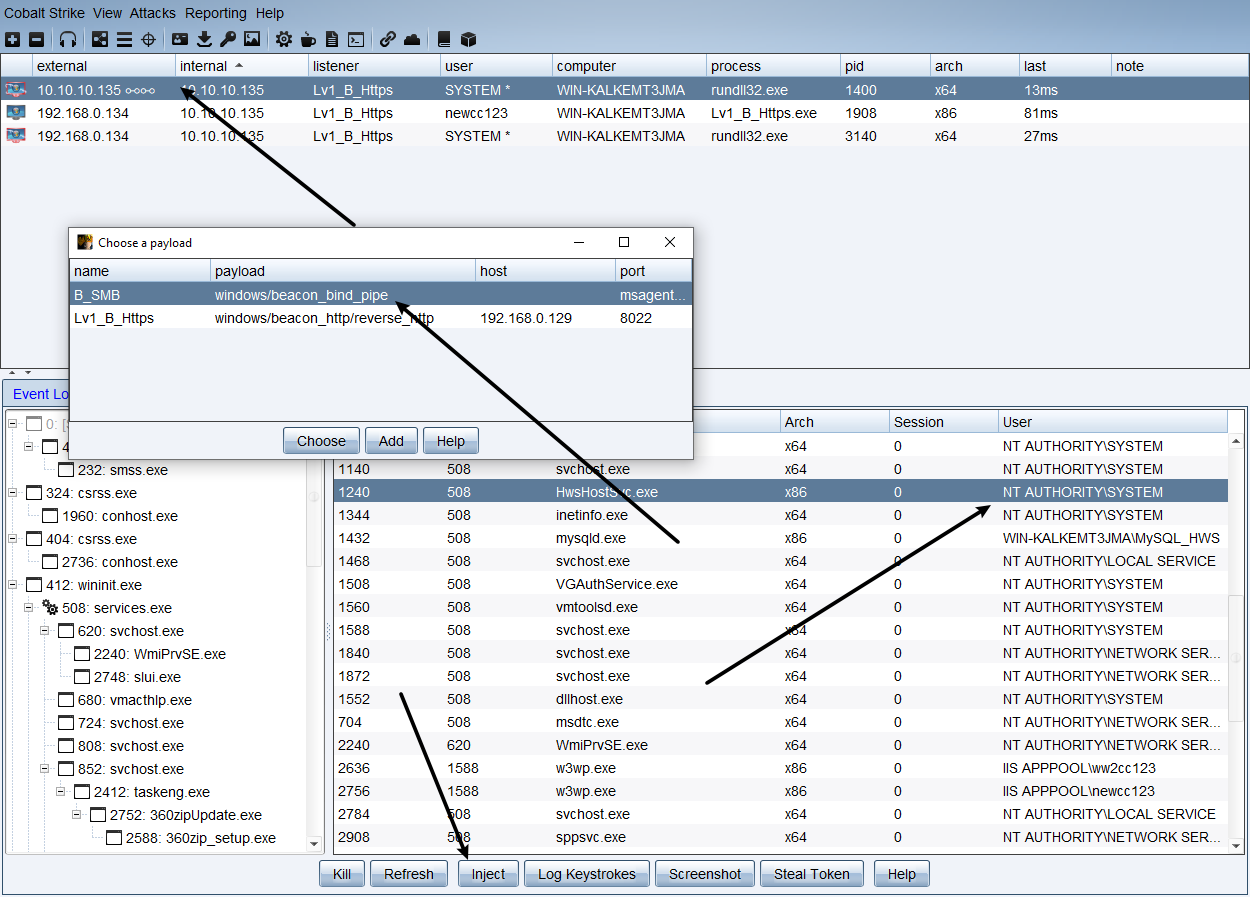Collapse the 412: wininit.exe tree node
Image resolution: width=1250 pixels, height=897 pixels.
click(13, 585)
